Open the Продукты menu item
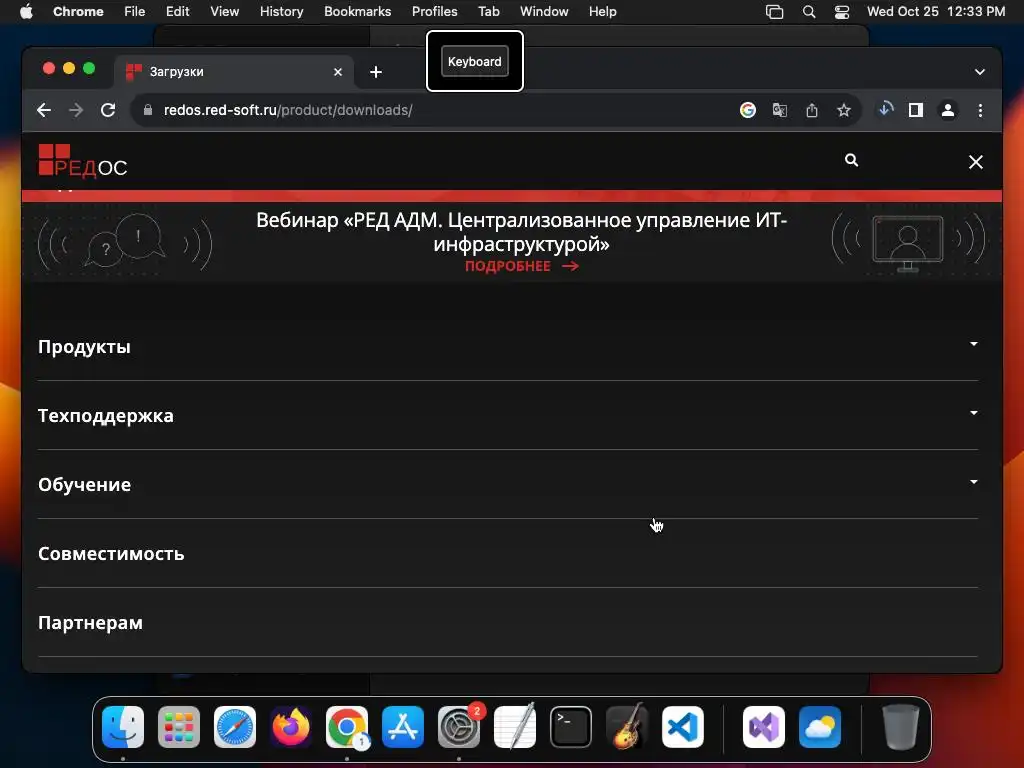1024x768 pixels. point(84,347)
